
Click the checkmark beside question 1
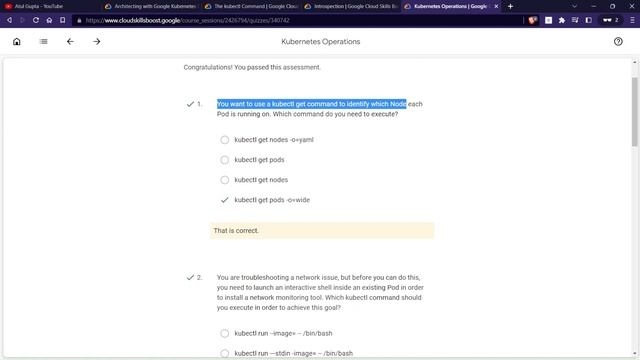(x=190, y=104)
